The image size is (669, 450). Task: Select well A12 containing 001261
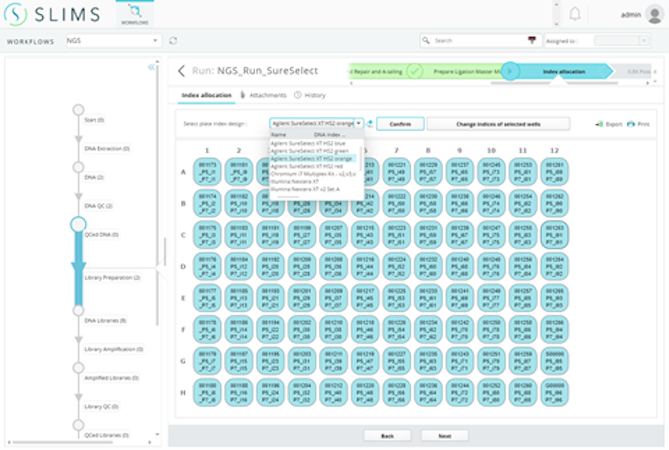pyautogui.click(x=555, y=172)
